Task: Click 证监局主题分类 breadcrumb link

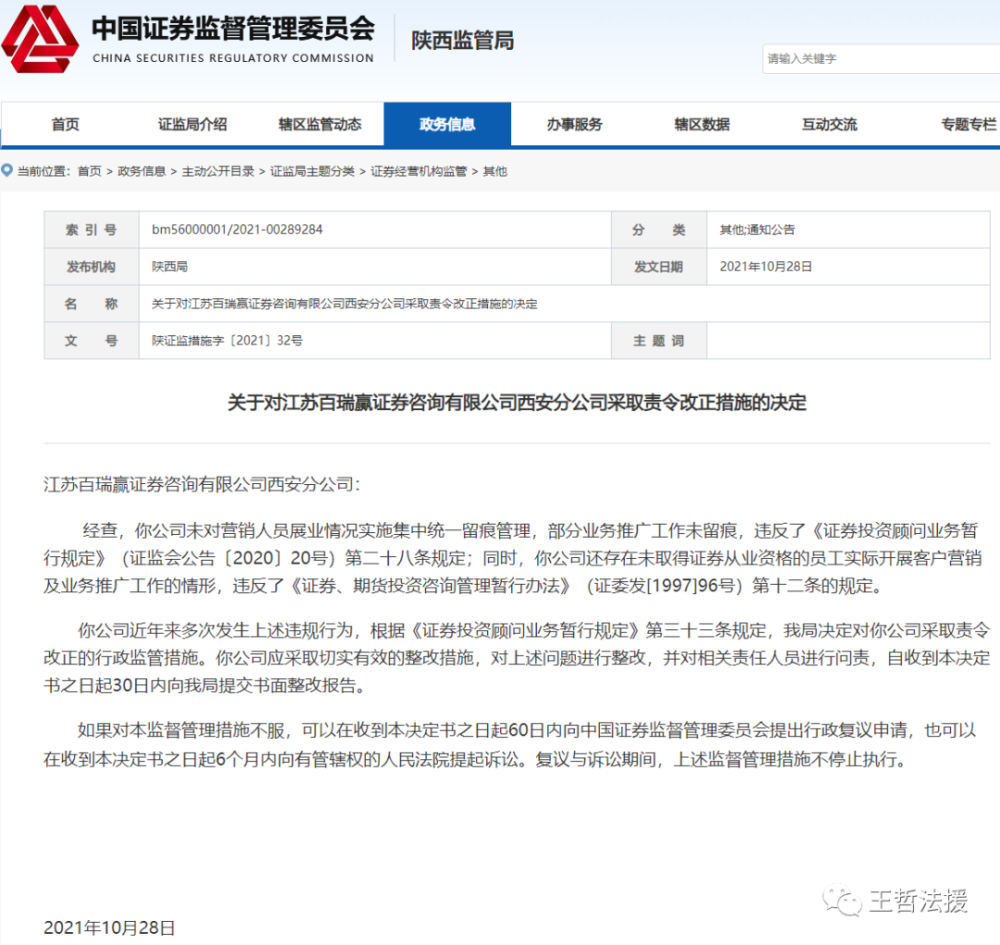Action: pos(312,171)
